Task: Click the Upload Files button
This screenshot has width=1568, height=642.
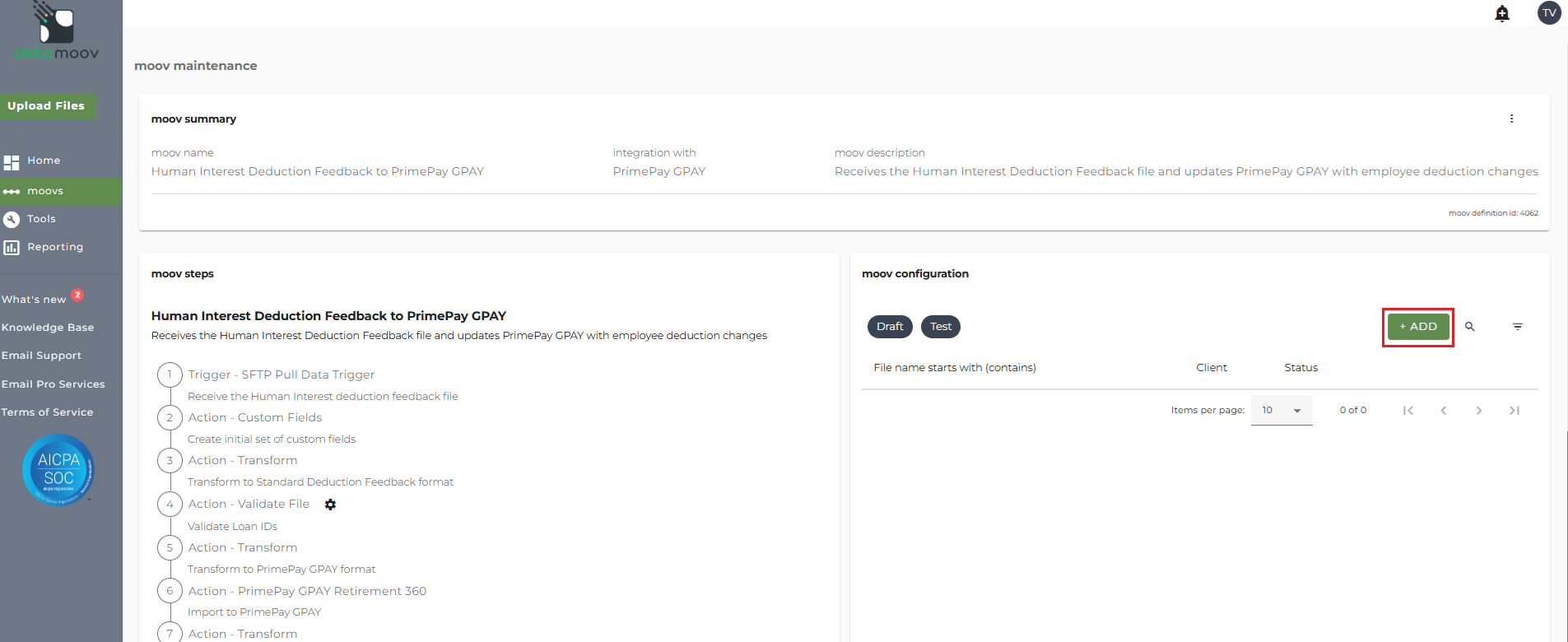Action: coord(47,106)
